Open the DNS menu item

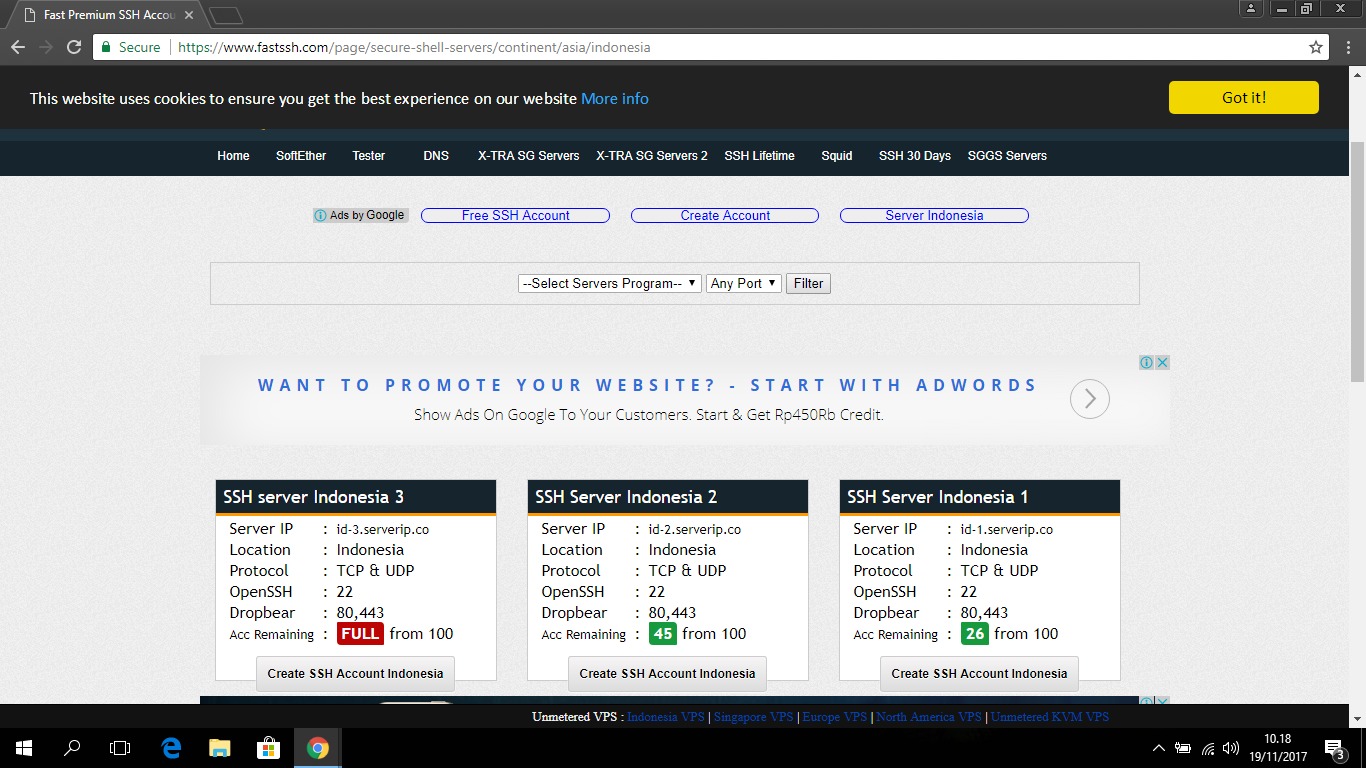[x=436, y=156]
